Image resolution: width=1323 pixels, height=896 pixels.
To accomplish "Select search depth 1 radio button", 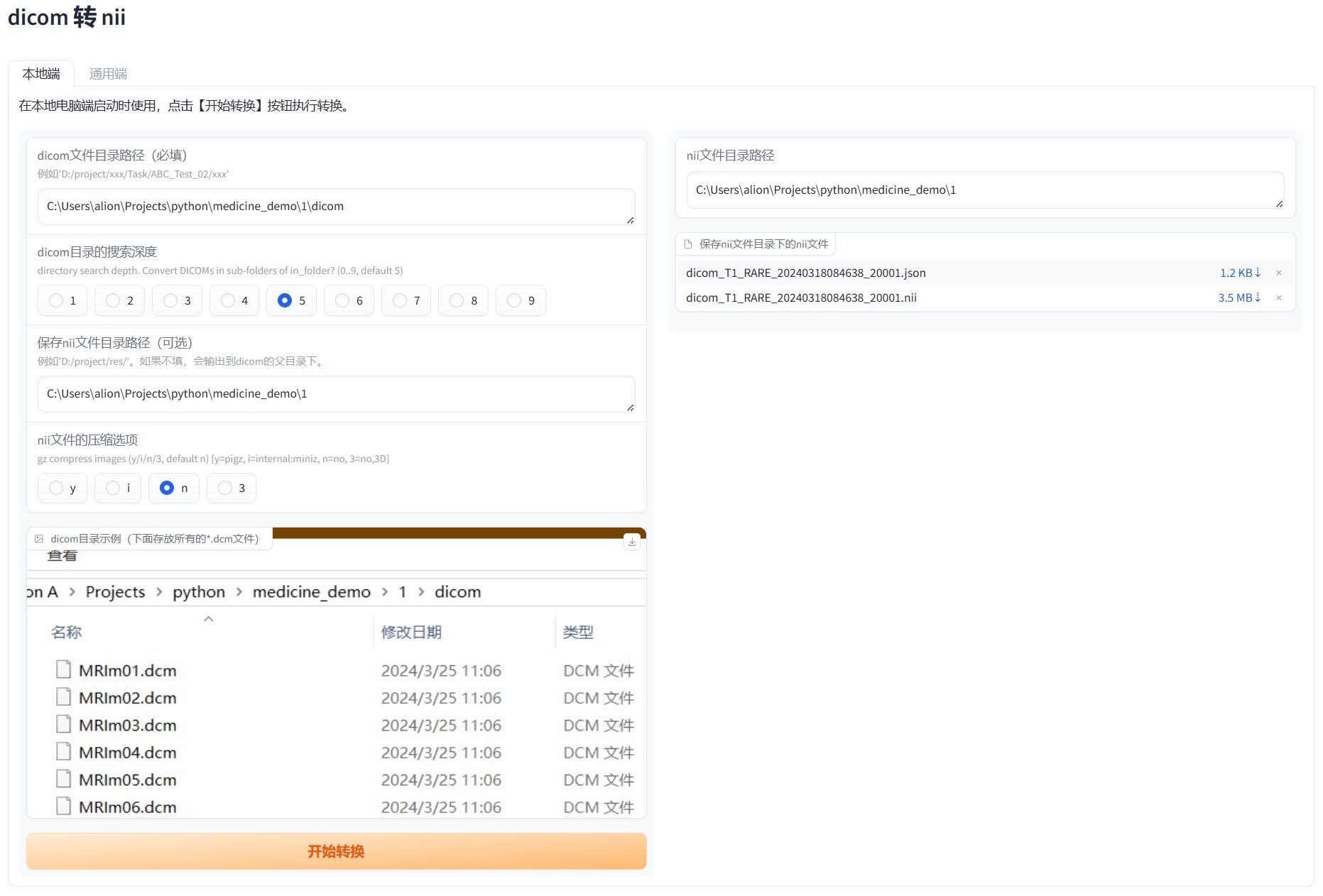I will (62, 300).
